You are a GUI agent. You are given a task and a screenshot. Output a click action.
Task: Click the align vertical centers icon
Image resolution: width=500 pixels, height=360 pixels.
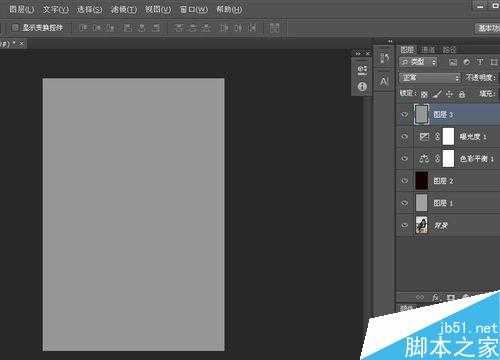tap(97, 28)
